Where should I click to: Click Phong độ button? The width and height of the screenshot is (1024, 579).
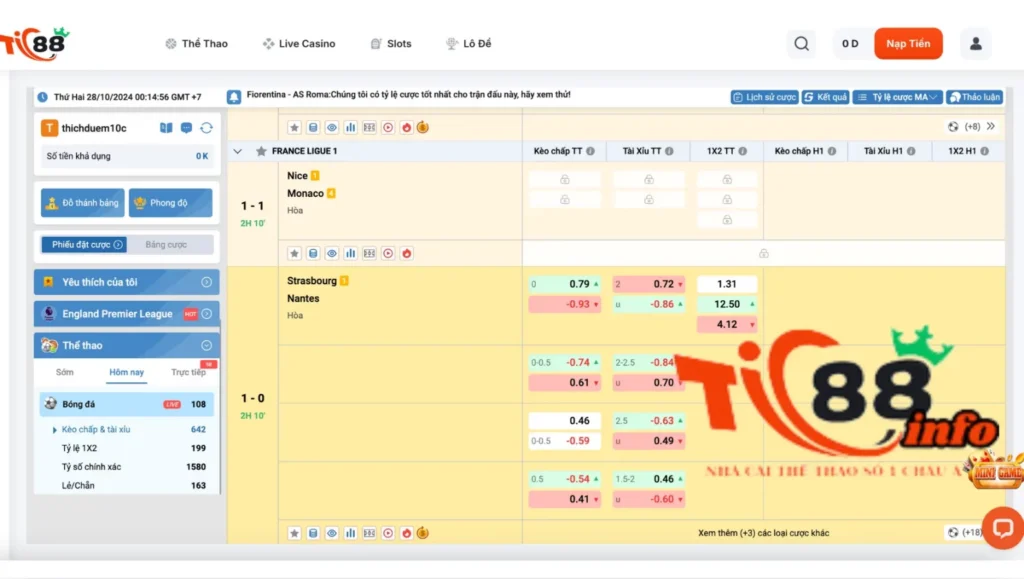(x=170, y=203)
